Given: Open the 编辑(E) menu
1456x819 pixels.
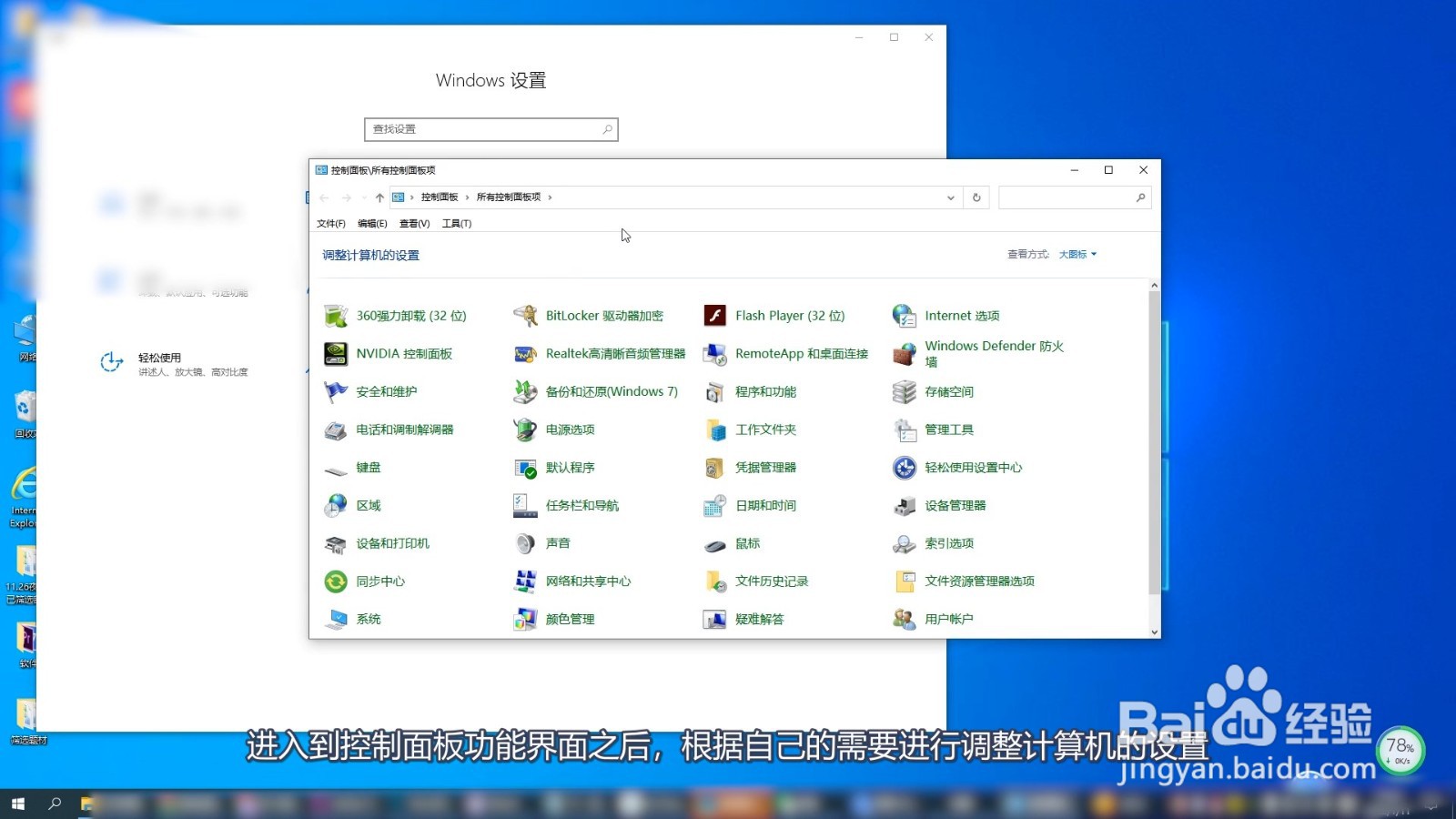Looking at the screenshot, I should 372,224.
